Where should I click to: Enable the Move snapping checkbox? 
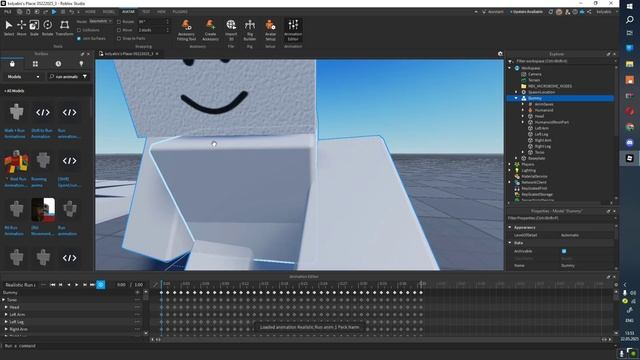coord(119,30)
